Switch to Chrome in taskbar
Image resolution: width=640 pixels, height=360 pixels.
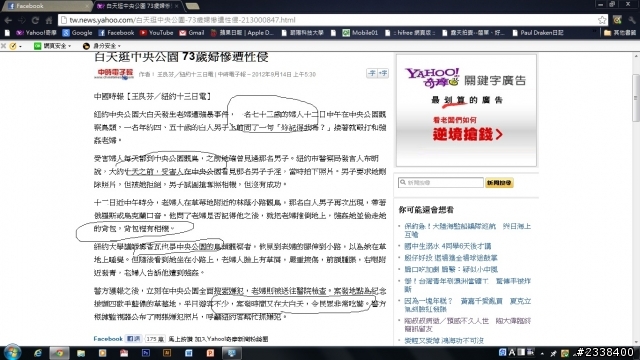tap(60, 353)
